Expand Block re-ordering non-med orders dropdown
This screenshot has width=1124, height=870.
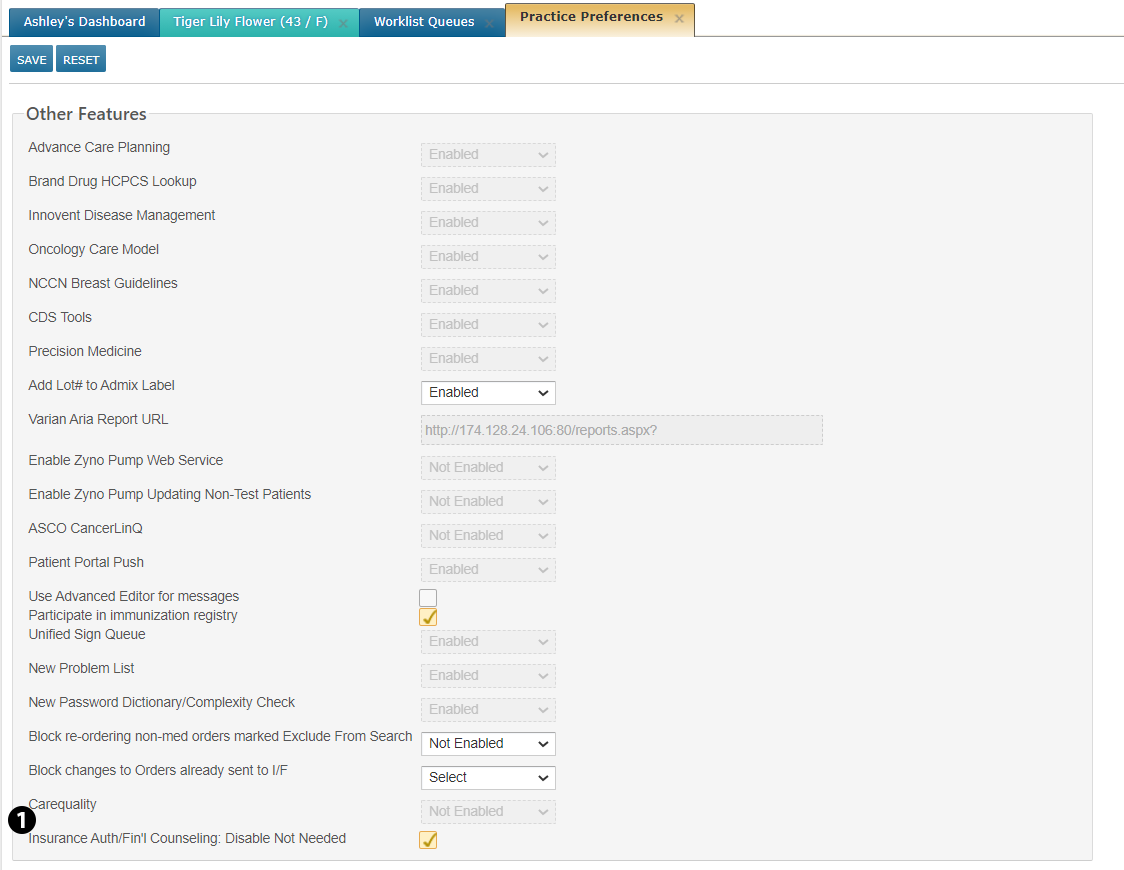(x=488, y=744)
